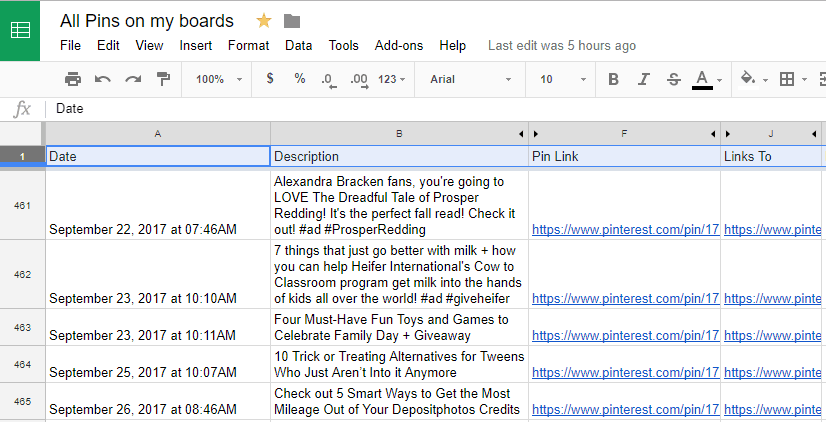This screenshot has width=826, height=422.
Task: Expand hidden columns before column J
Action: click(727, 134)
